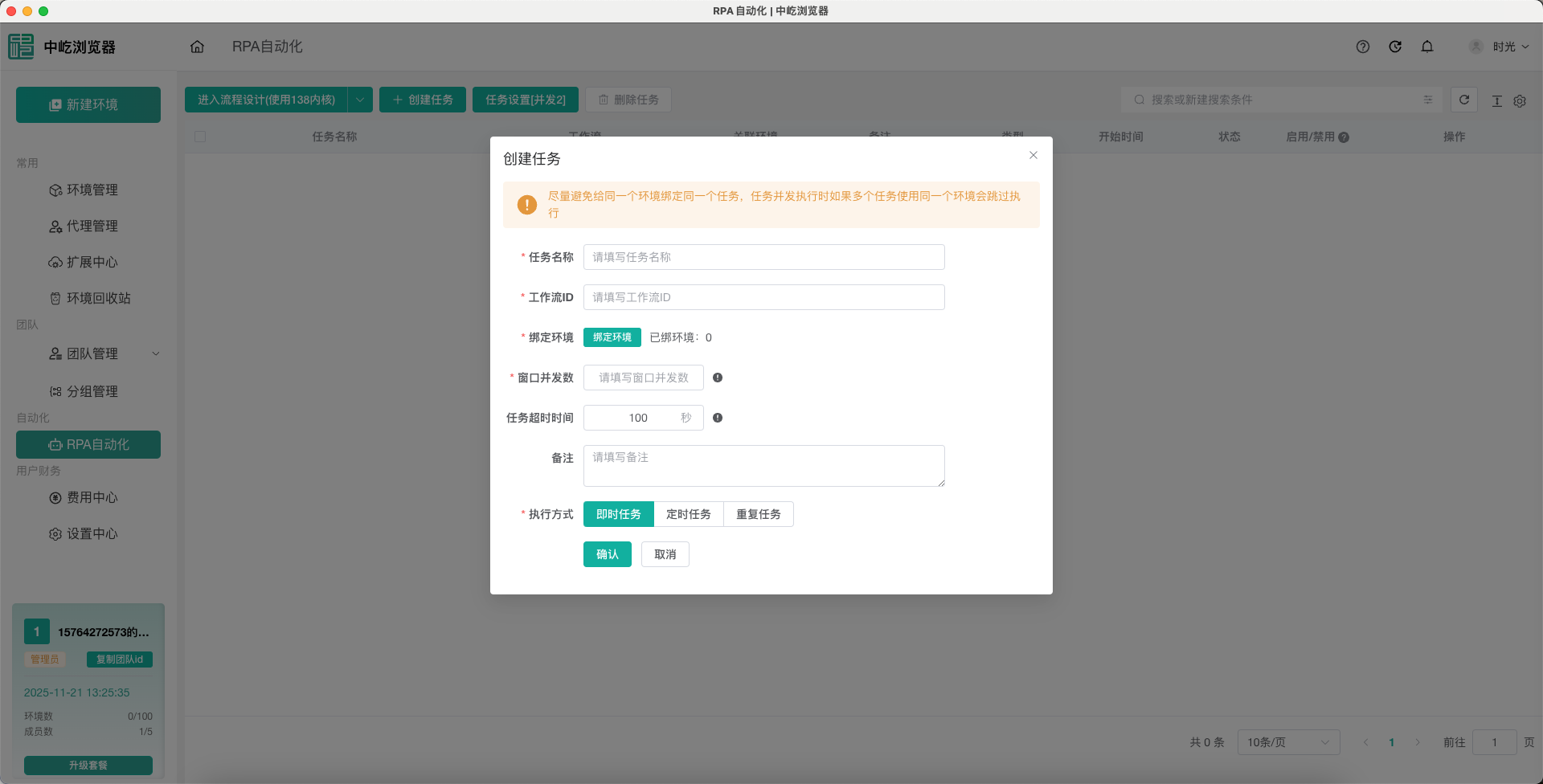This screenshot has width=1543, height=784.
Task: Open the 10条/页 page size dropdown
Action: coord(1287,742)
